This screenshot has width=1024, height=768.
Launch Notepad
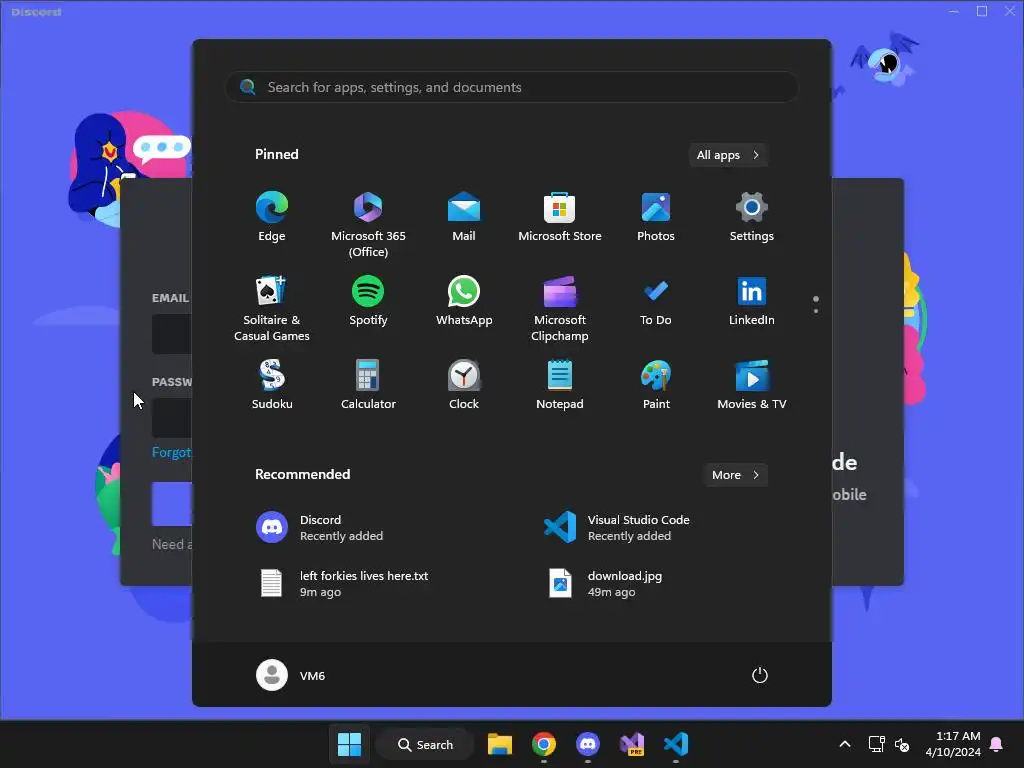coord(560,385)
